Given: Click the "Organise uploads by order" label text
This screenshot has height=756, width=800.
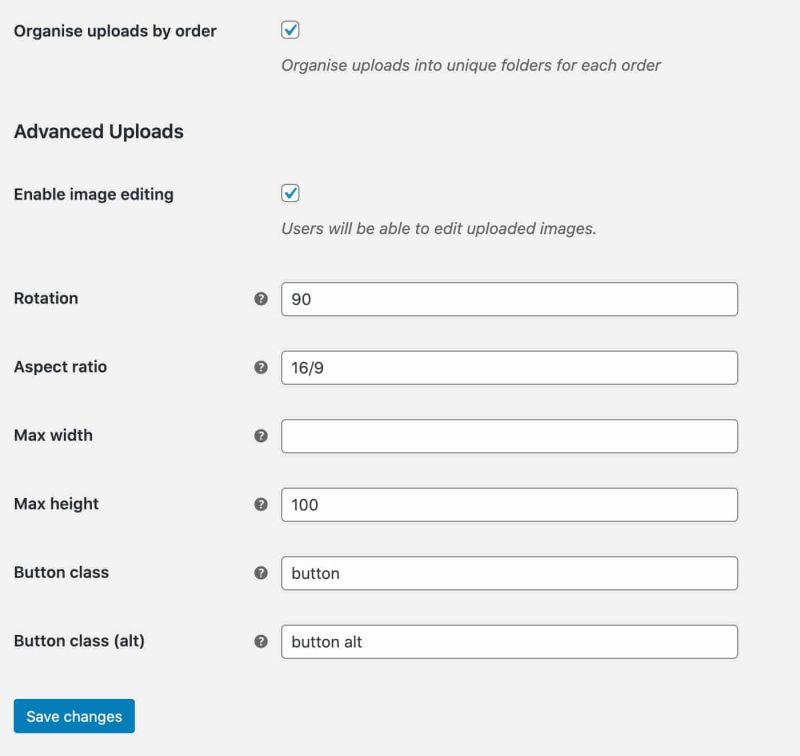Looking at the screenshot, I should click(115, 31).
